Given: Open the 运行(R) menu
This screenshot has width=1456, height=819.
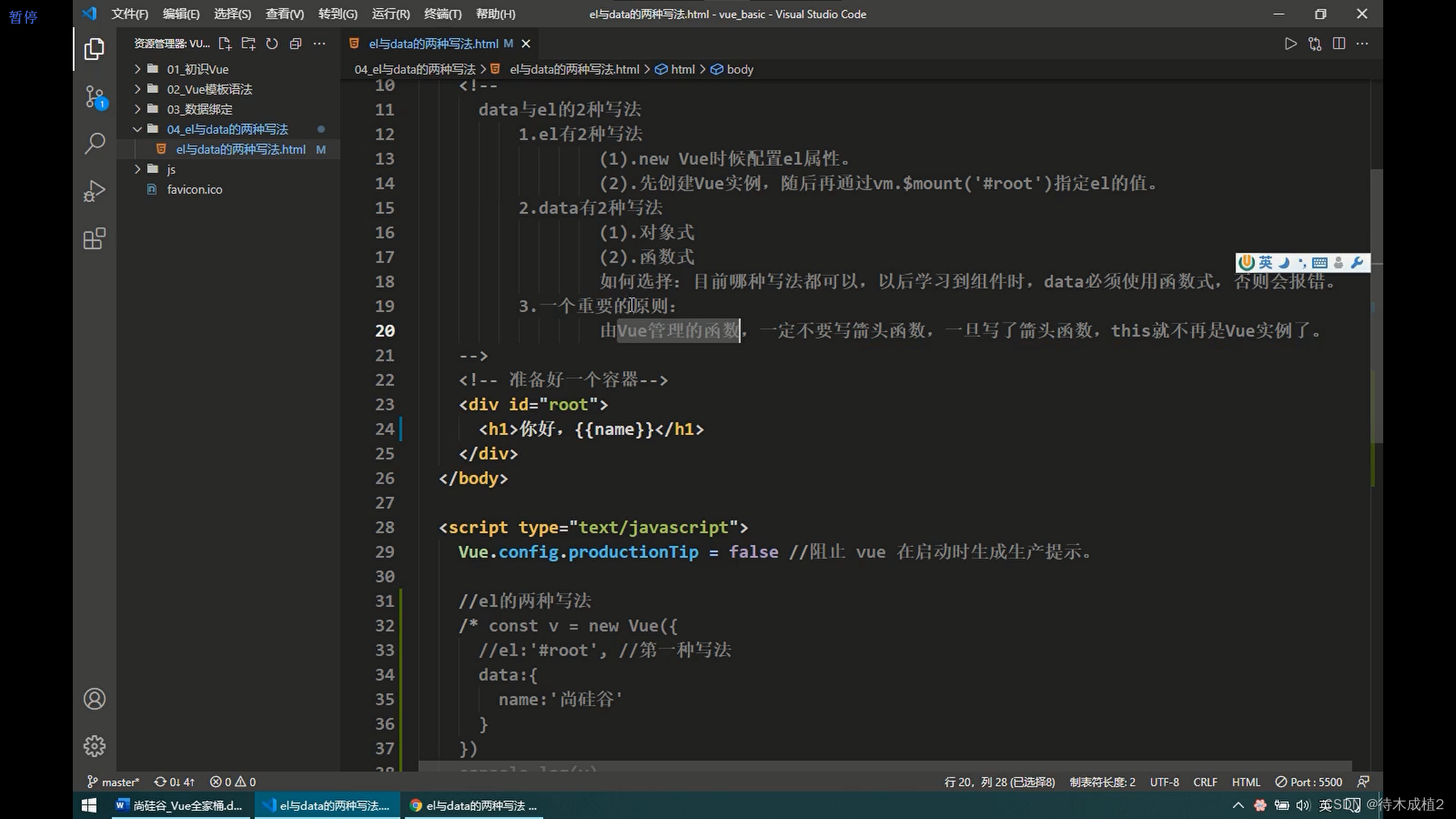Looking at the screenshot, I should click(x=391, y=14).
